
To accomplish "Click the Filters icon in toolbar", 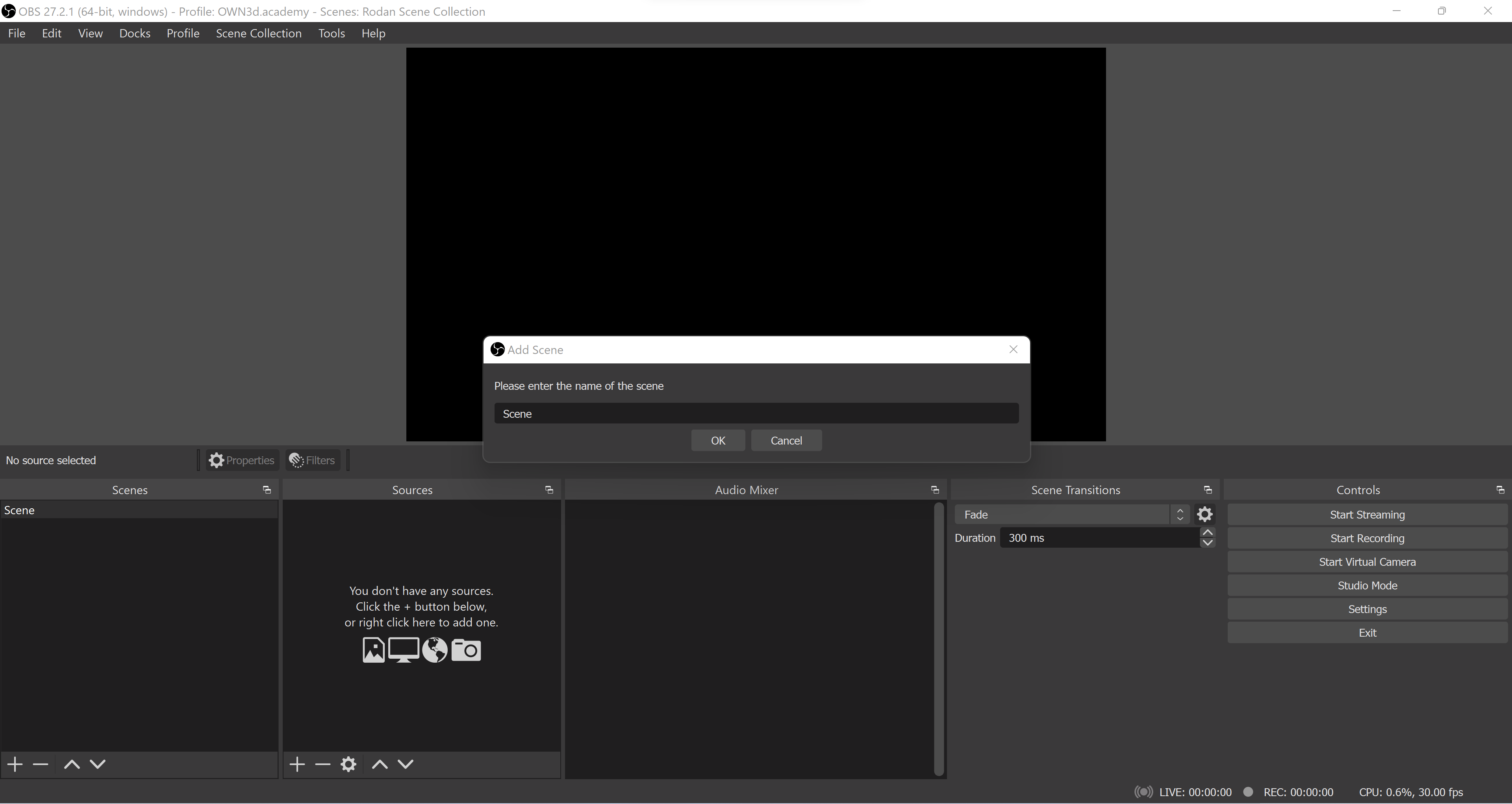I will coord(312,459).
